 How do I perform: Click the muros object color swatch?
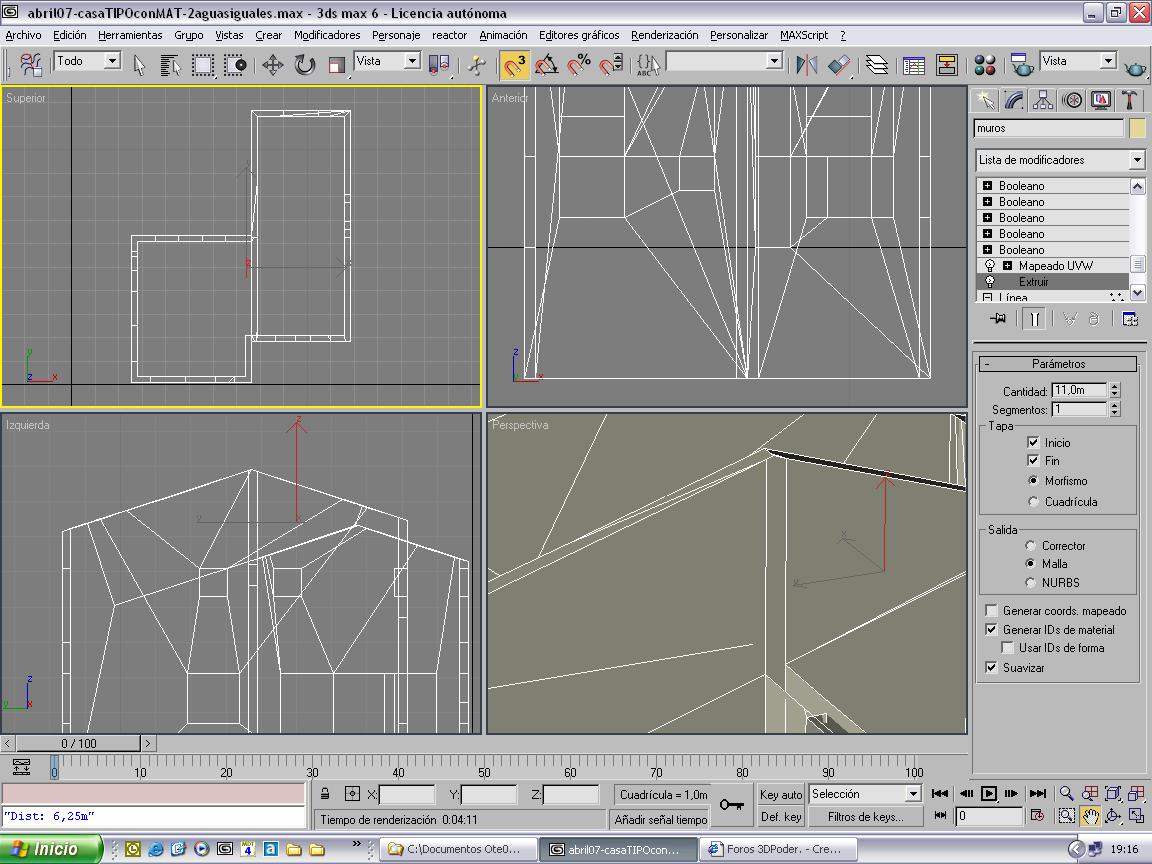[x=1137, y=128]
